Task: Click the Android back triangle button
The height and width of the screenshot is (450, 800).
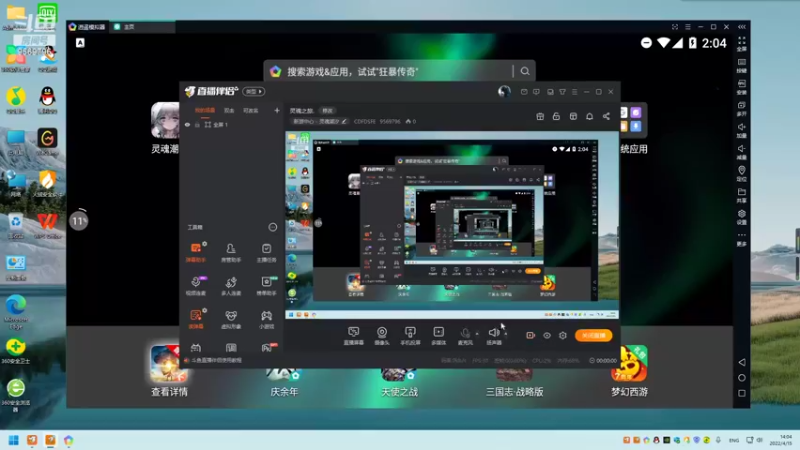Action: 742,362
